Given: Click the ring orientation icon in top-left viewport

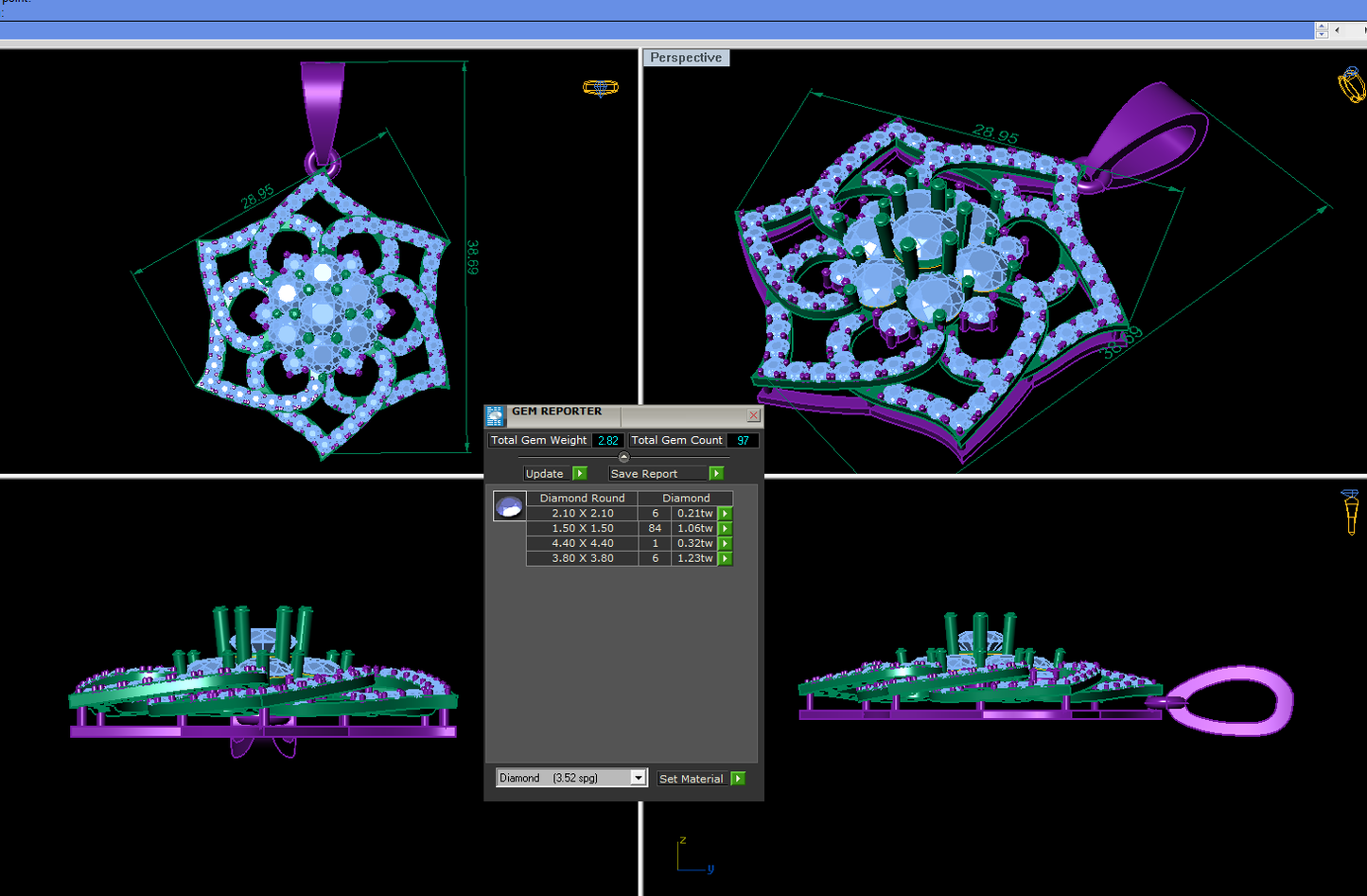Looking at the screenshot, I should pos(600,88).
